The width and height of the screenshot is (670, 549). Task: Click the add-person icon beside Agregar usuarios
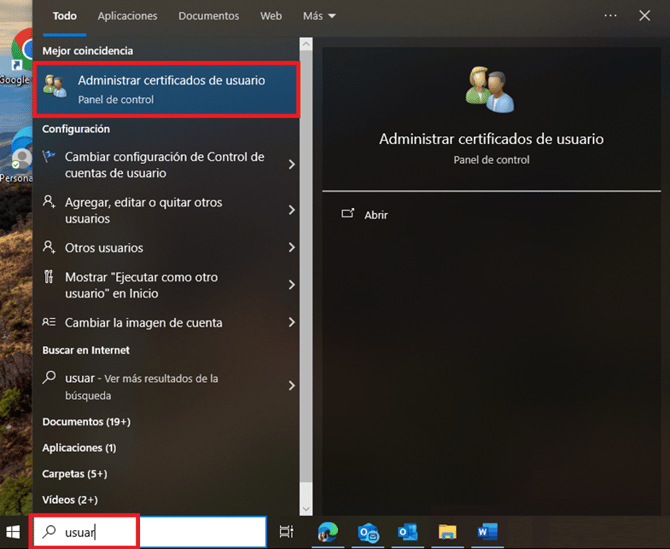(x=49, y=202)
